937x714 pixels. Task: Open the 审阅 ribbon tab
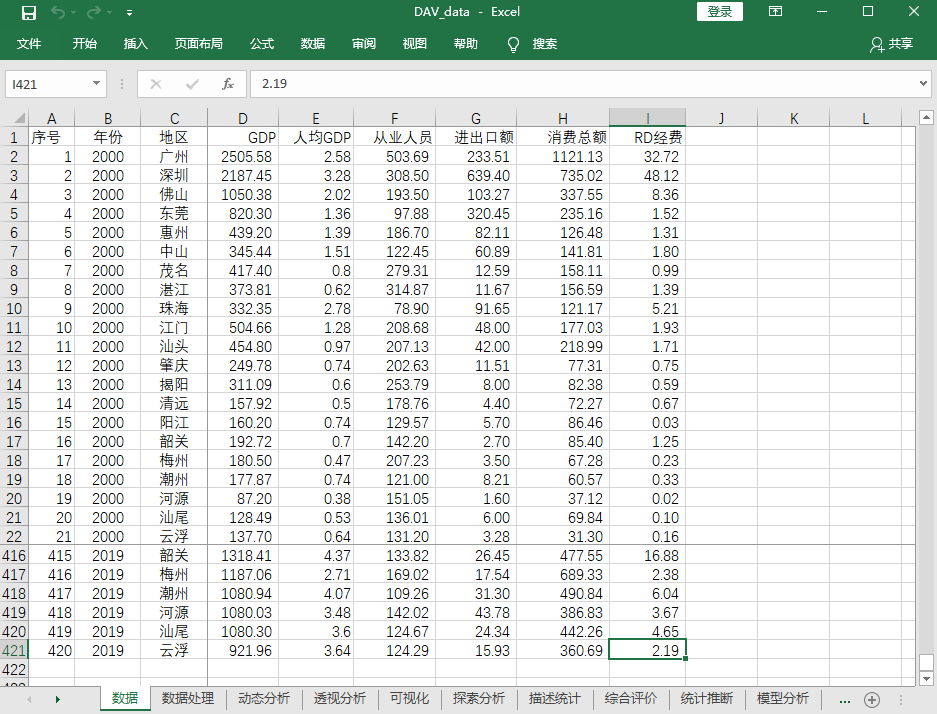(x=363, y=44)
